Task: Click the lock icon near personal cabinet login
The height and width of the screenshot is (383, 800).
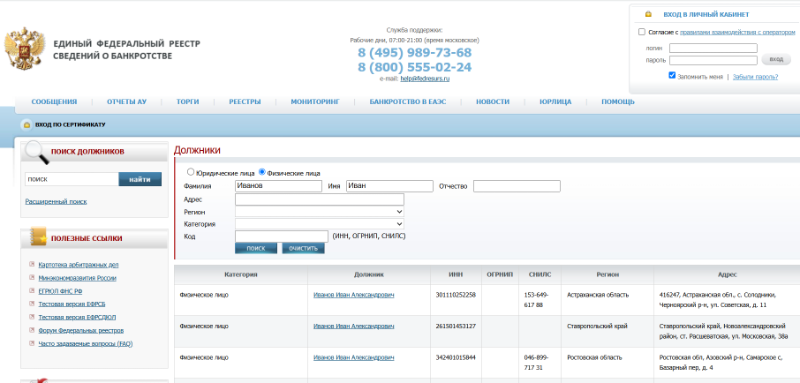Action: (x=648, y=14)
